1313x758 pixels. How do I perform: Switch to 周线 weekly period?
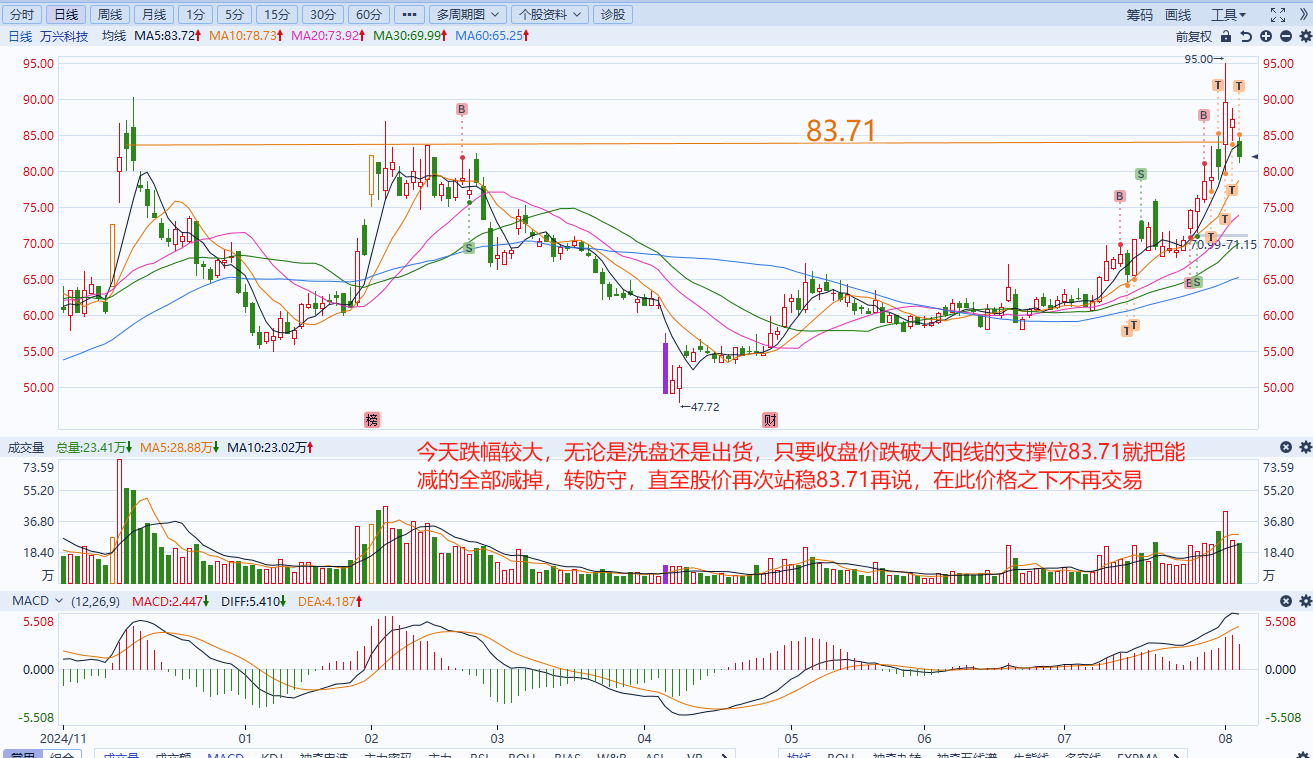click(108, 15)
